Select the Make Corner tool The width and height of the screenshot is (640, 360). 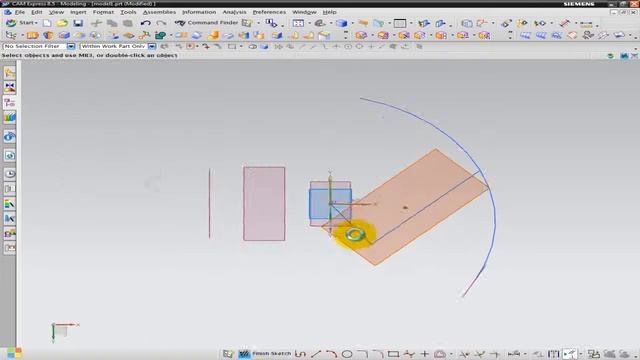click(x=495, y=354)
